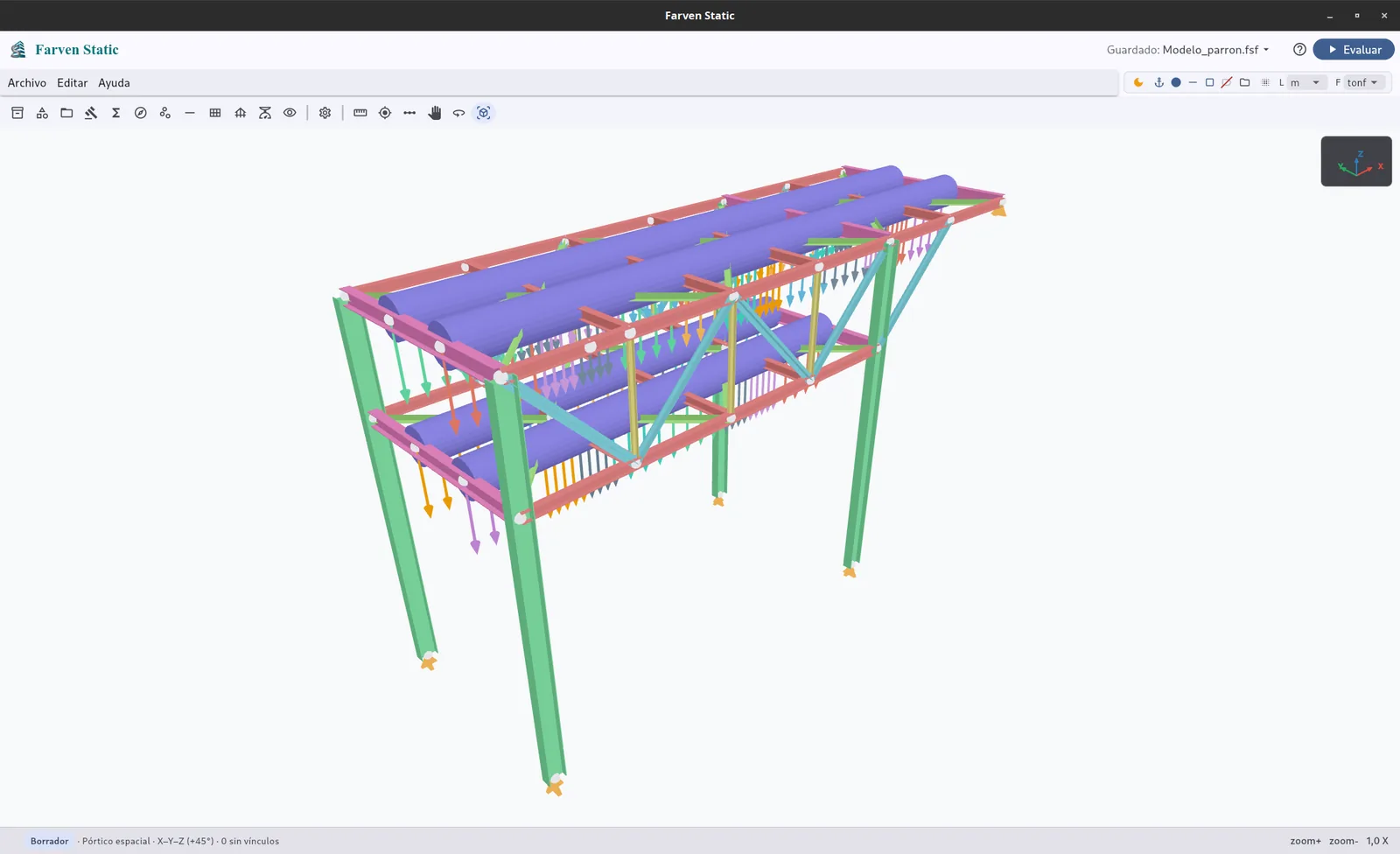The width and height of the screenshot is (1400, 854).
Task: Select the line member tool icon
Action: 190,113
